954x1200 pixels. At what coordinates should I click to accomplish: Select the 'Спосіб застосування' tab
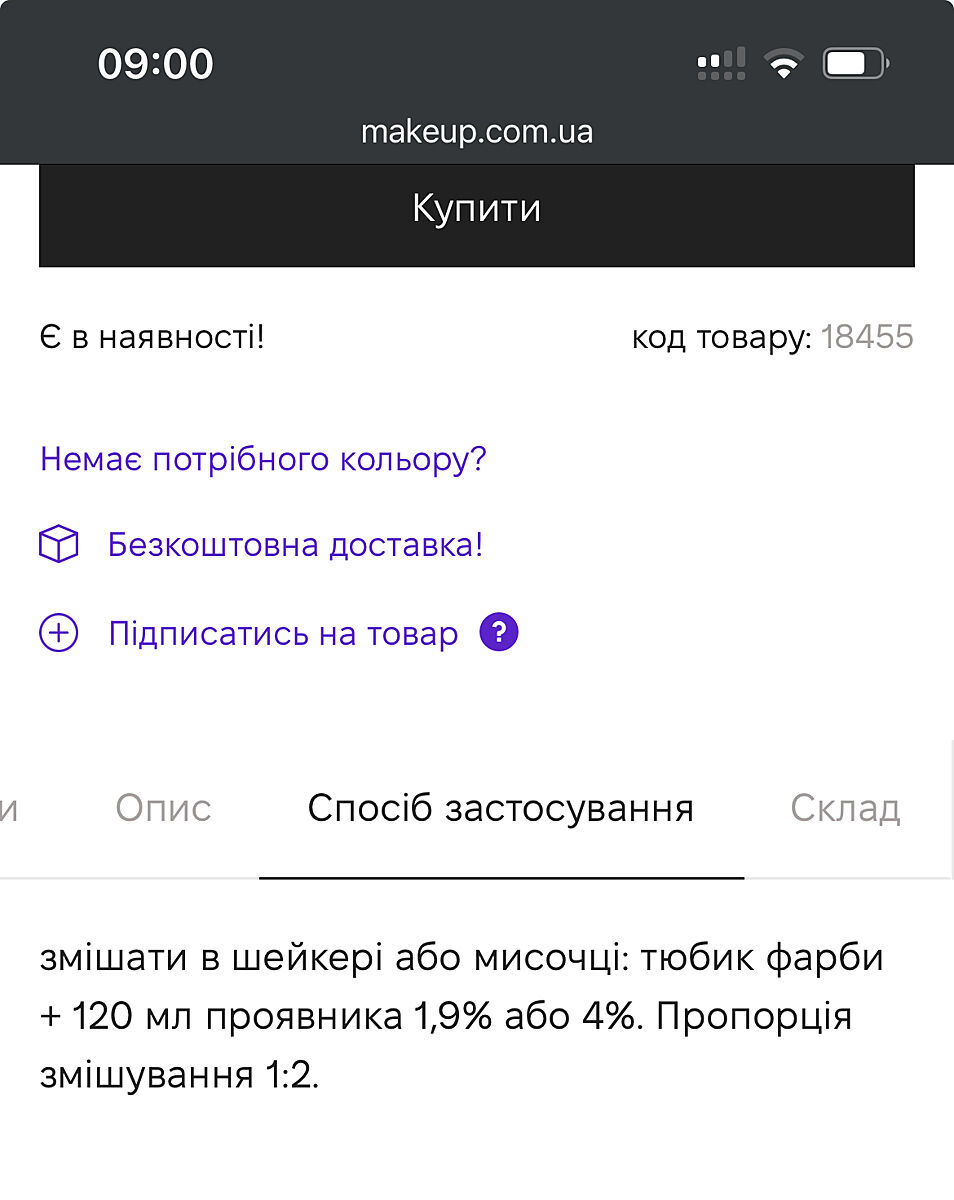click(500, 808)
